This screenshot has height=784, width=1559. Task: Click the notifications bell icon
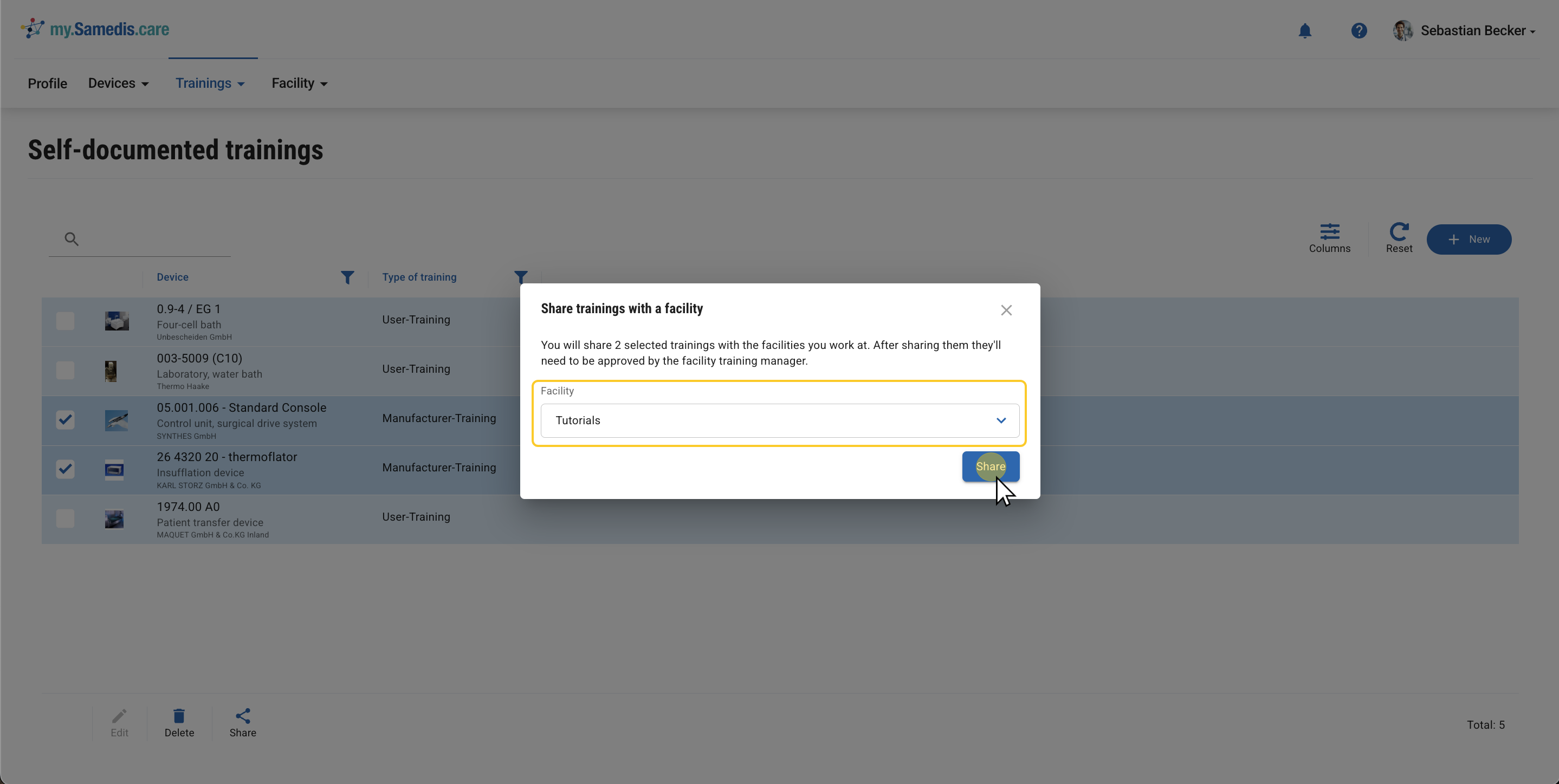pos(1305,31)
